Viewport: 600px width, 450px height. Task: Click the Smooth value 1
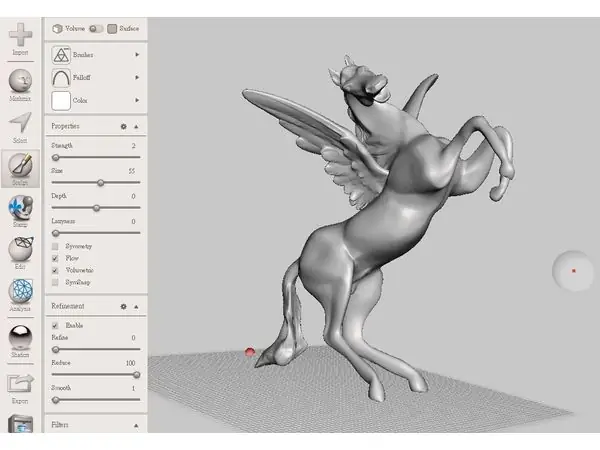[x=133, y=388]
